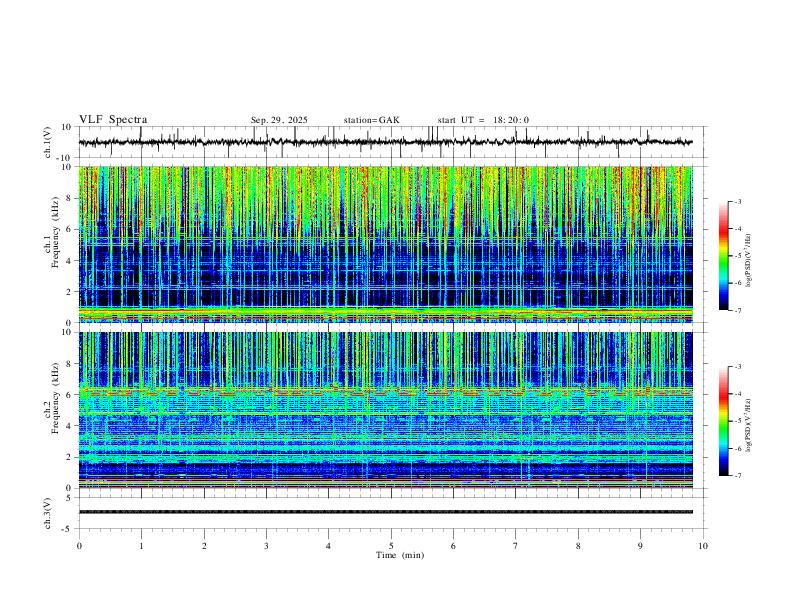
Task: Click the upper PSD color scale bar
Action: tap(723, 256)
